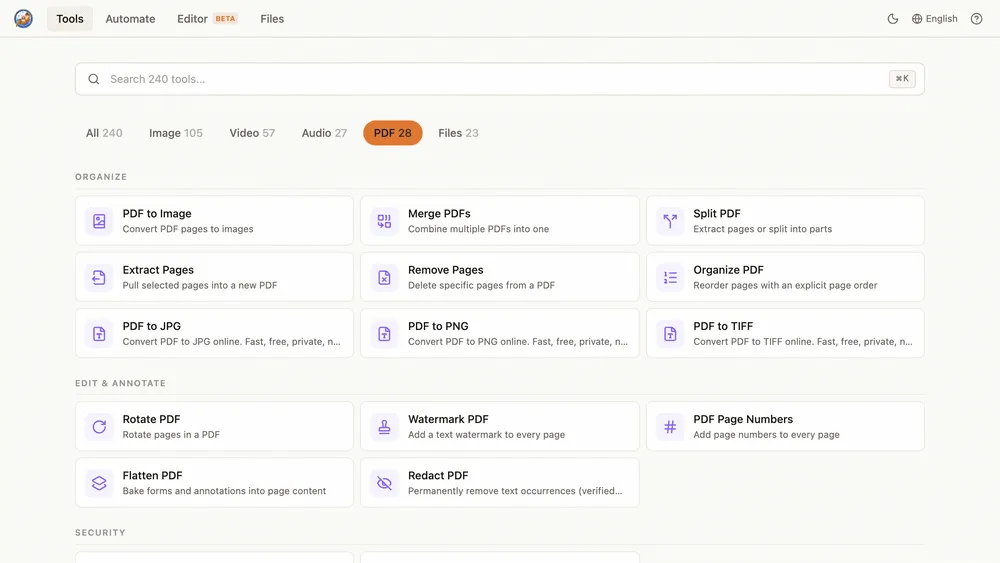Select the PDF 28 category pill

pos(392,133)
